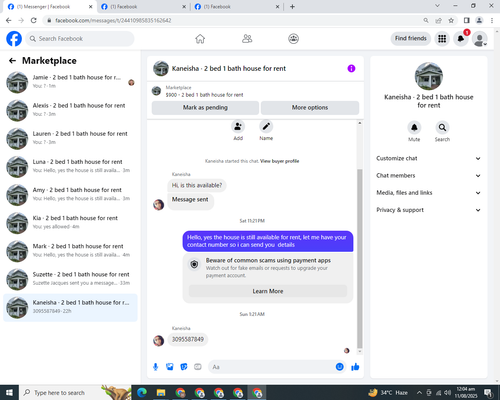Open the Marketplace listing $900 row
Viewport: 500px width, 400px height.
click(255, 91)
